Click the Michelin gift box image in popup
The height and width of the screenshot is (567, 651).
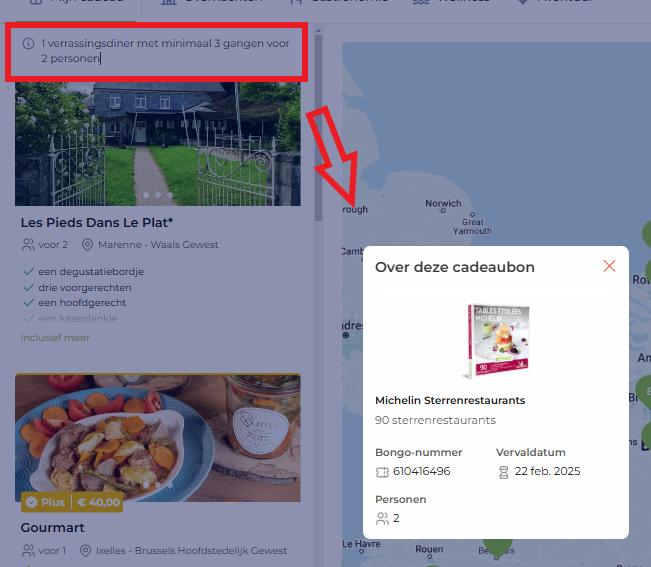(x=496, y=341)
